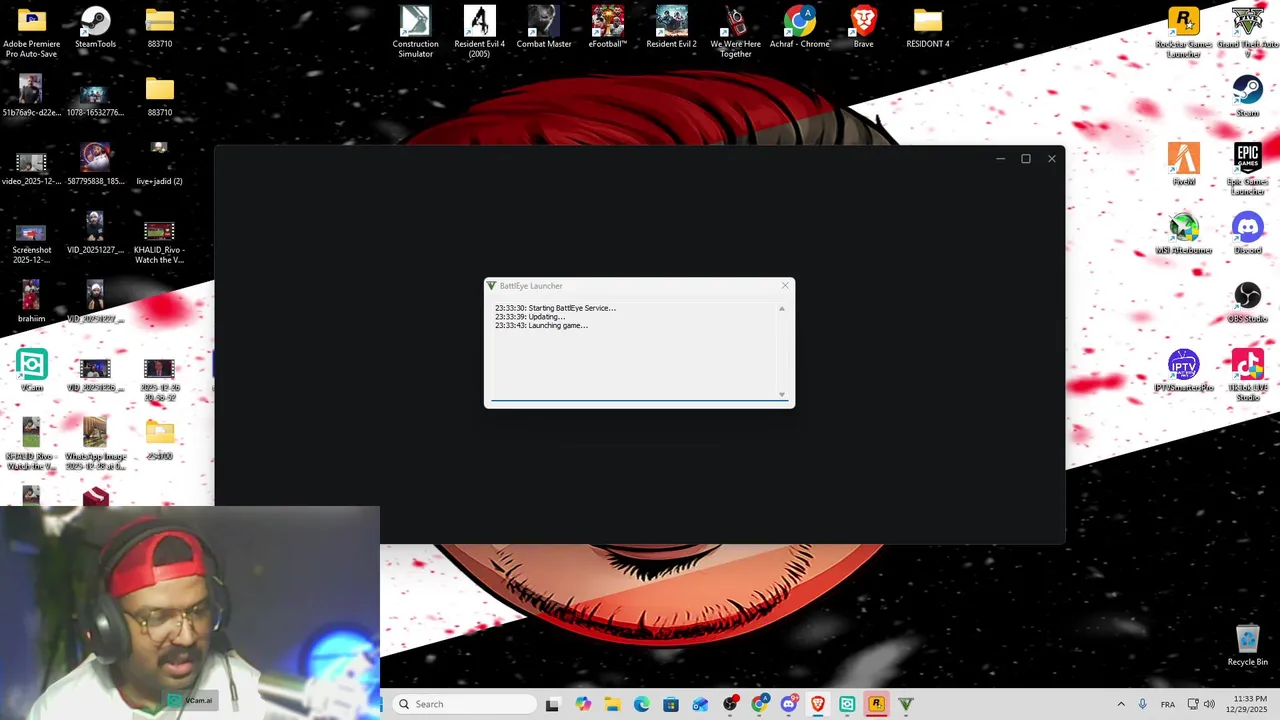Screen dimensions: 1280x720
Task: Switch to Chrome in taskbar
Action: pos(759,704)
